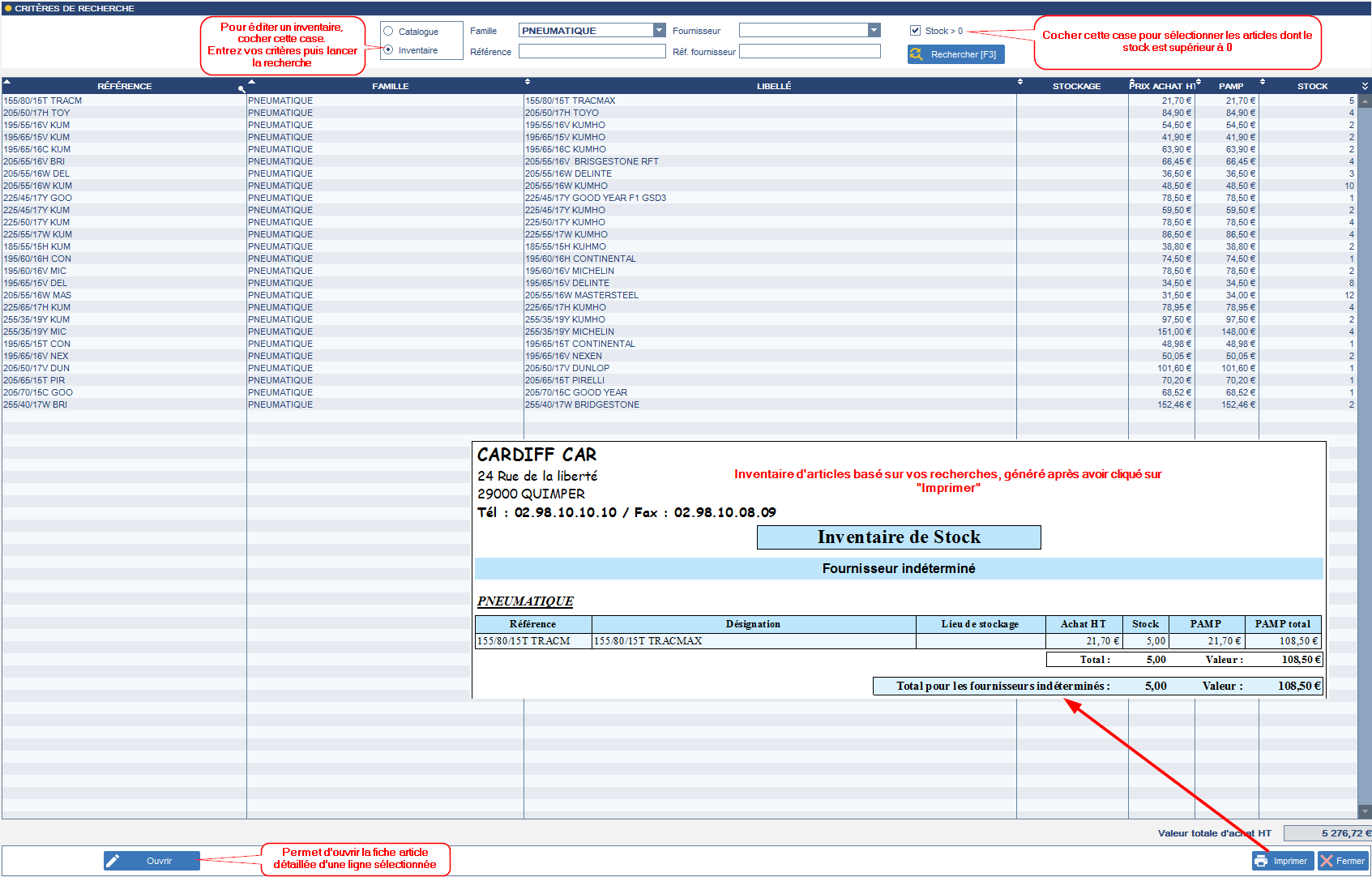Image resolution: width=1372 pixels, height=877 pixels.
Task: Select the Inventaire radio button
Action: click(388, 49)
